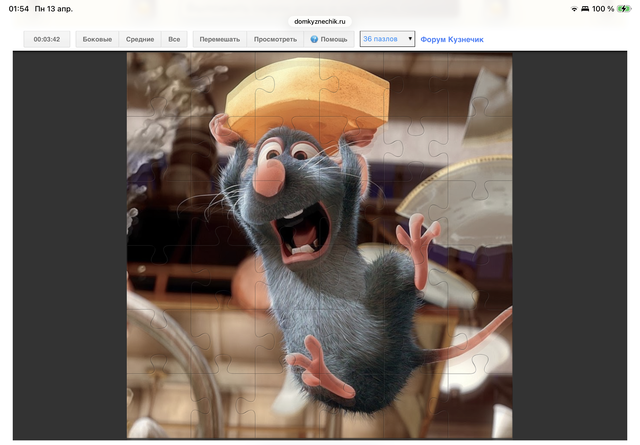
Task: Click the rat's pink nose piece
Action: click(268, 181)
